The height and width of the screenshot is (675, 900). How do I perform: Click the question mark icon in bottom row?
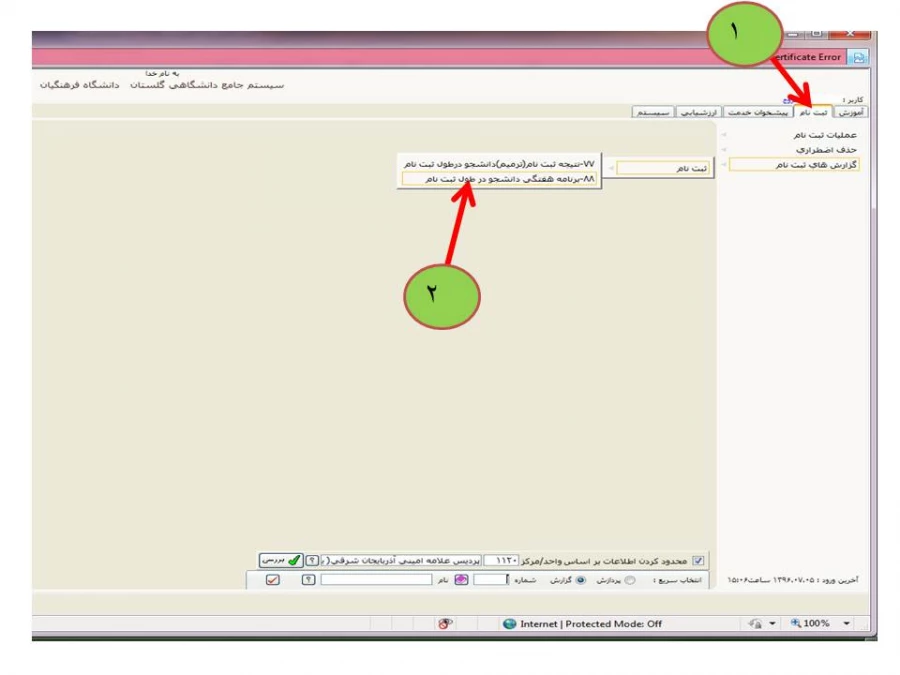pos(308,581)
